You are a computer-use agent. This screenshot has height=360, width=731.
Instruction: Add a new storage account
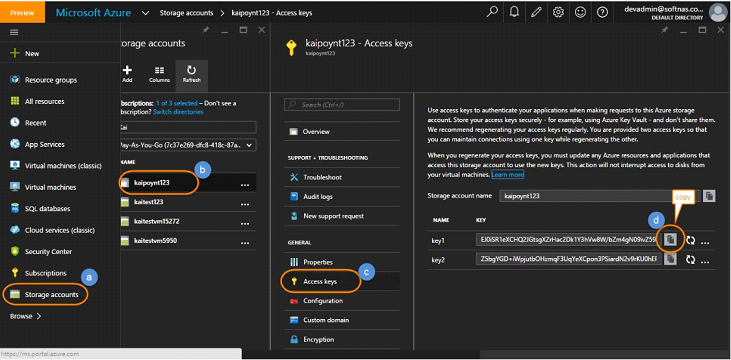click(127, 74)
